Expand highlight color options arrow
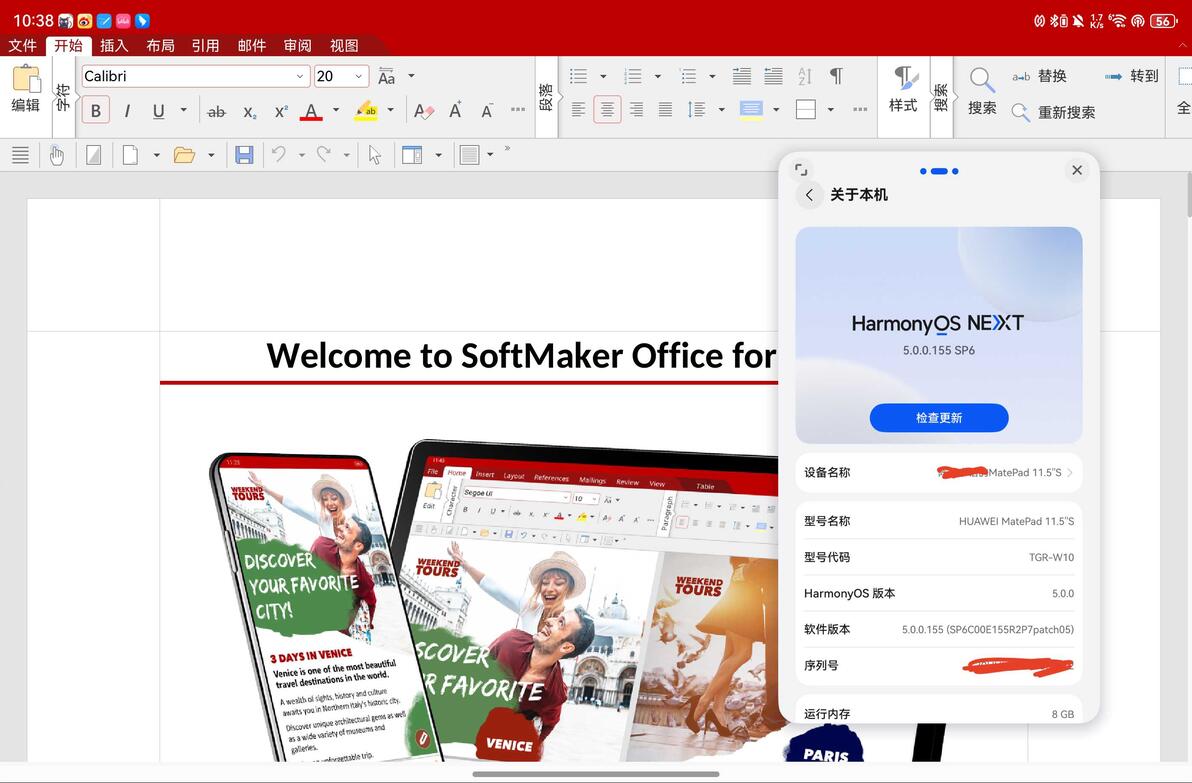Viewport: 1192px width, 783px height. click(x=391, y=110)
